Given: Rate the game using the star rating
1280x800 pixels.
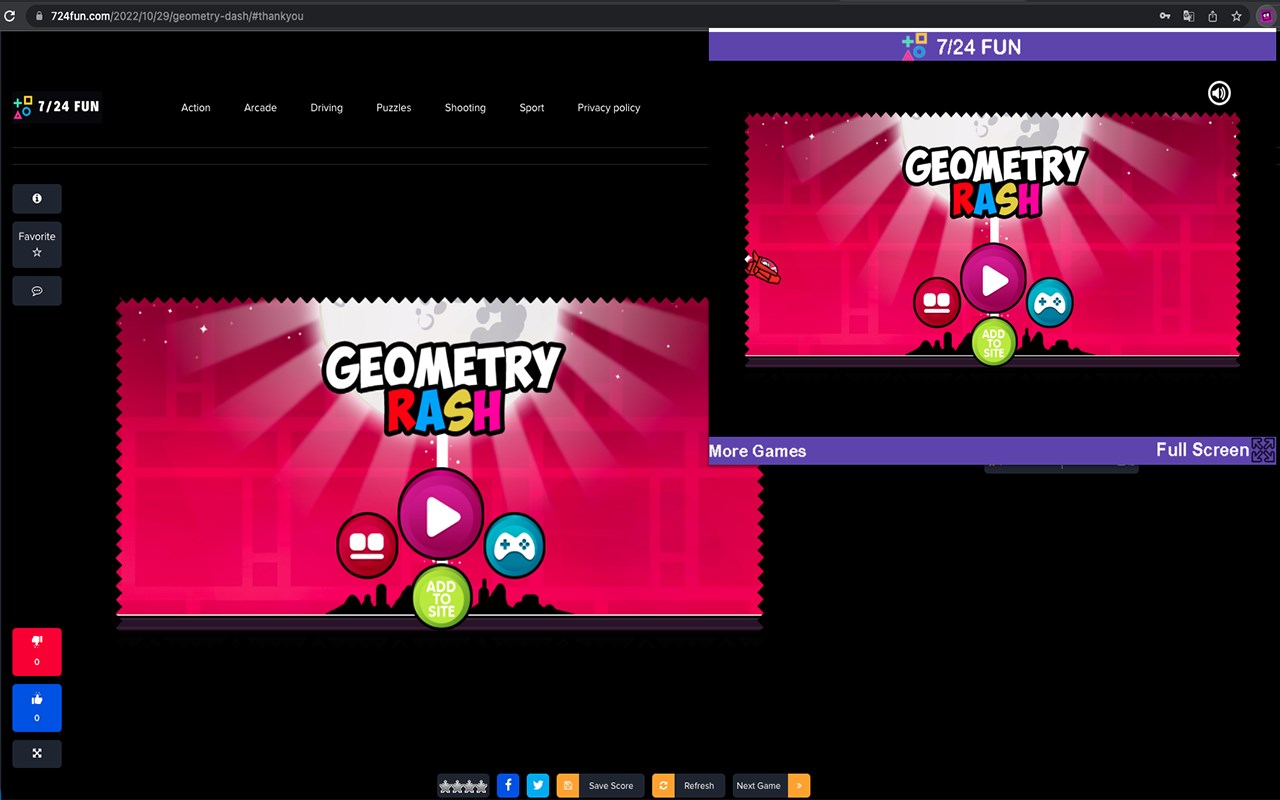Looking at the screenshot, I should pos(463,786).
